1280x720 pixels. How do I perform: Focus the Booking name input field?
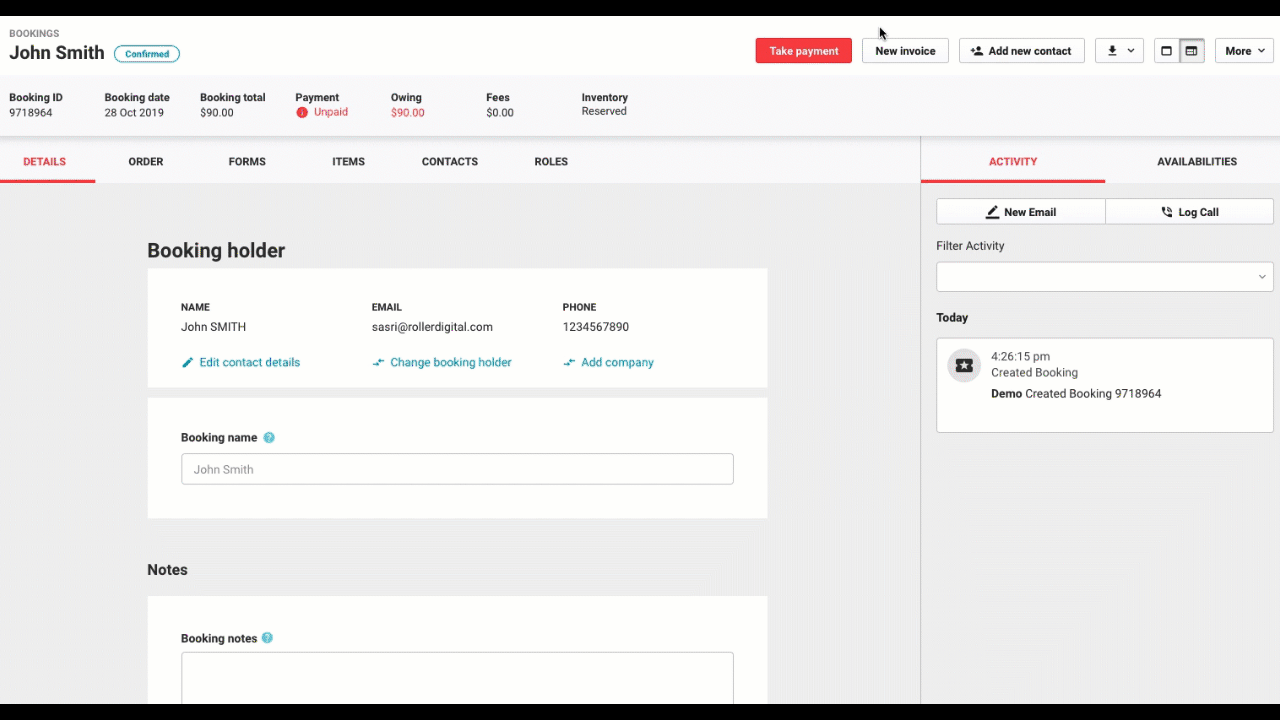click(x=457, y=469)
